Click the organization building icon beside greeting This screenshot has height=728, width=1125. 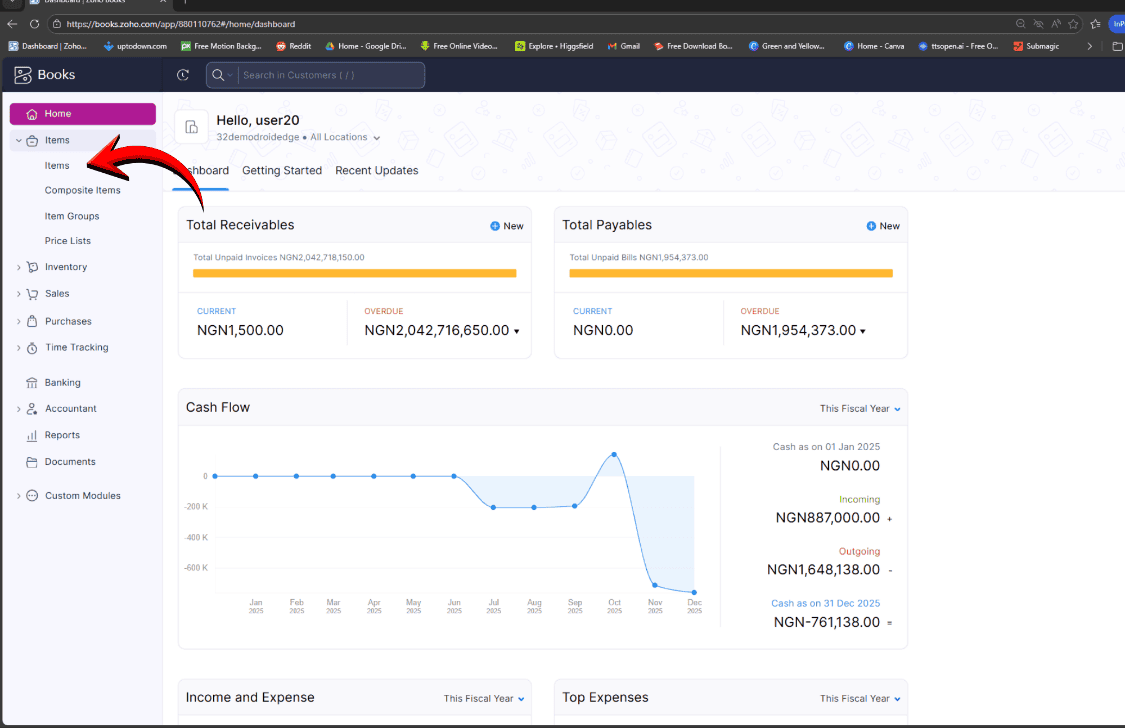click(x=191, y=128)
